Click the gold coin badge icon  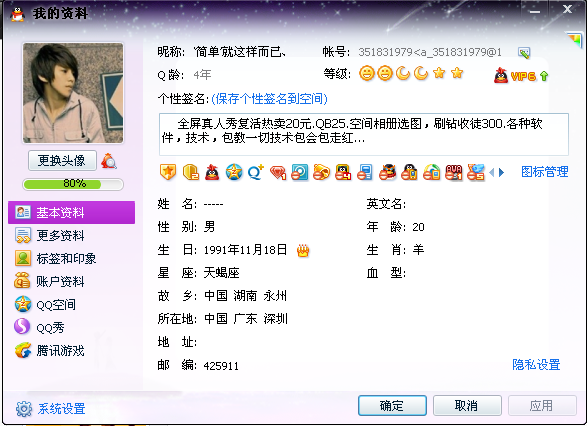point(190,173)
